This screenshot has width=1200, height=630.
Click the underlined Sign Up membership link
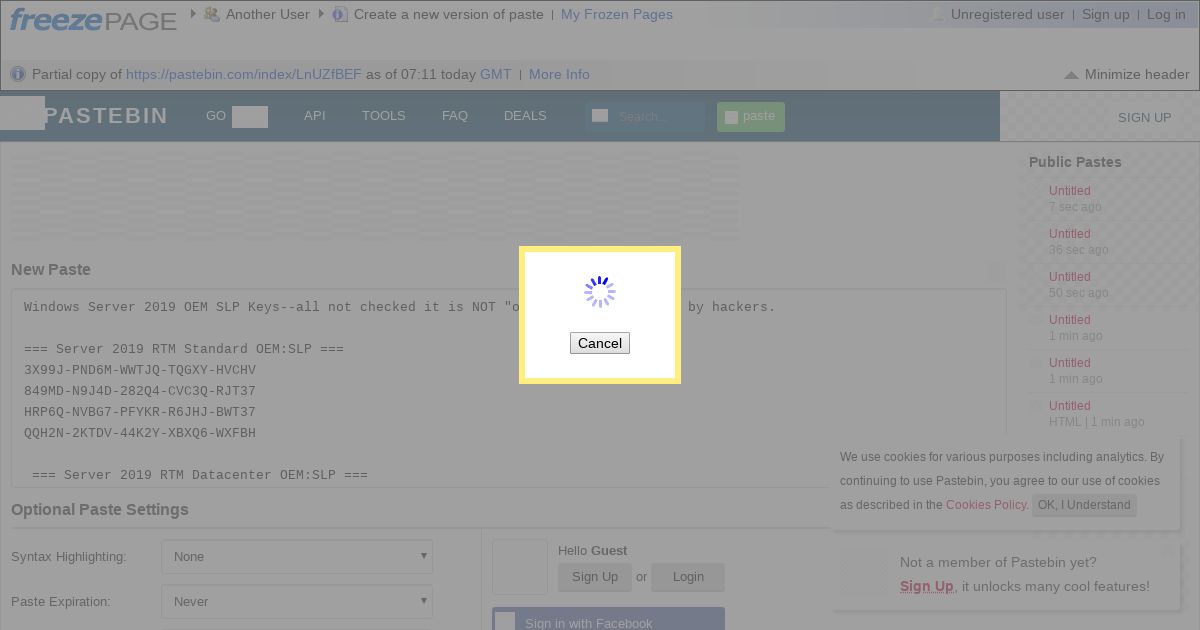coord(927,587)
